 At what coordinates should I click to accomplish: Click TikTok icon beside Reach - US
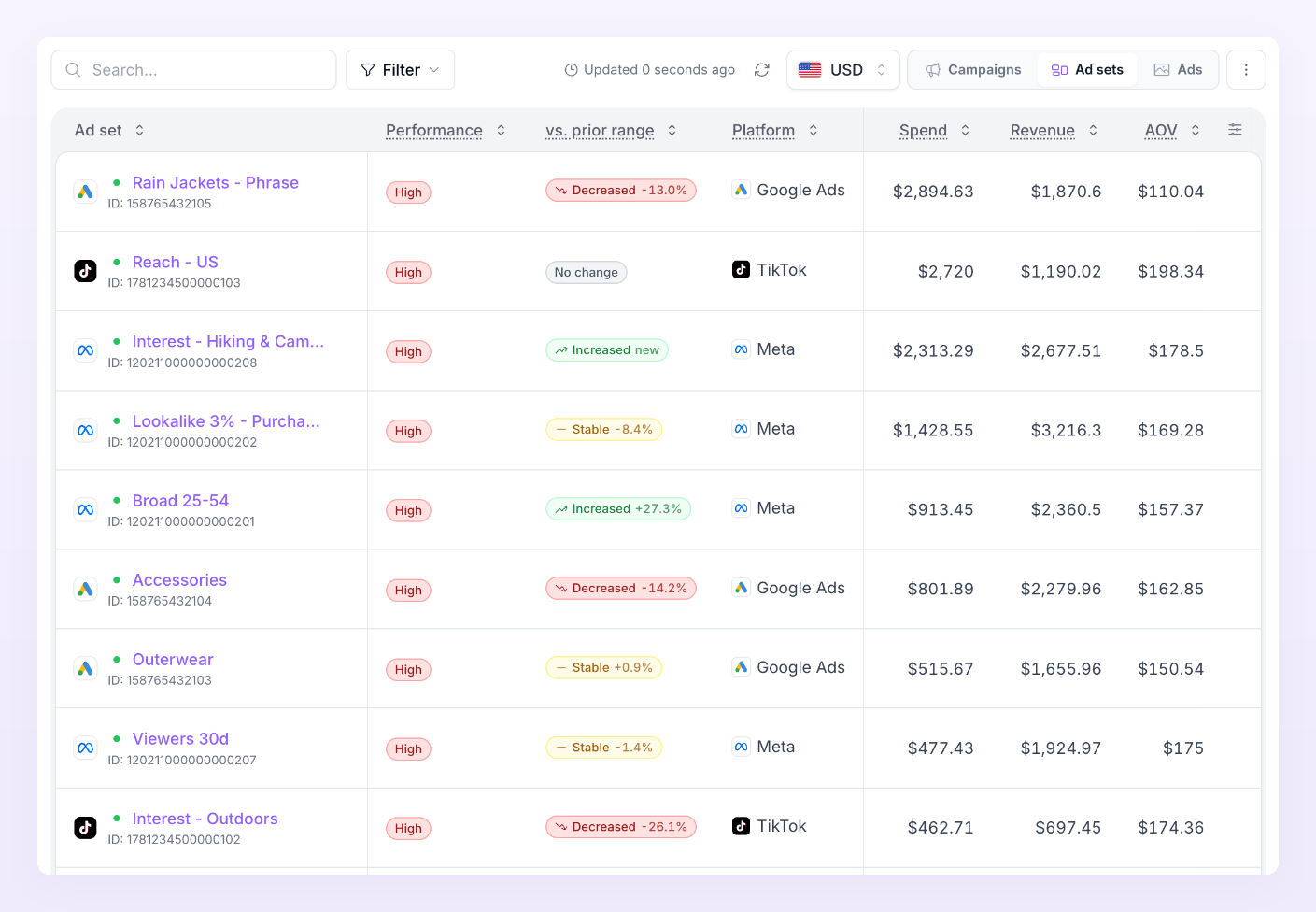click(x=85, y=271)
